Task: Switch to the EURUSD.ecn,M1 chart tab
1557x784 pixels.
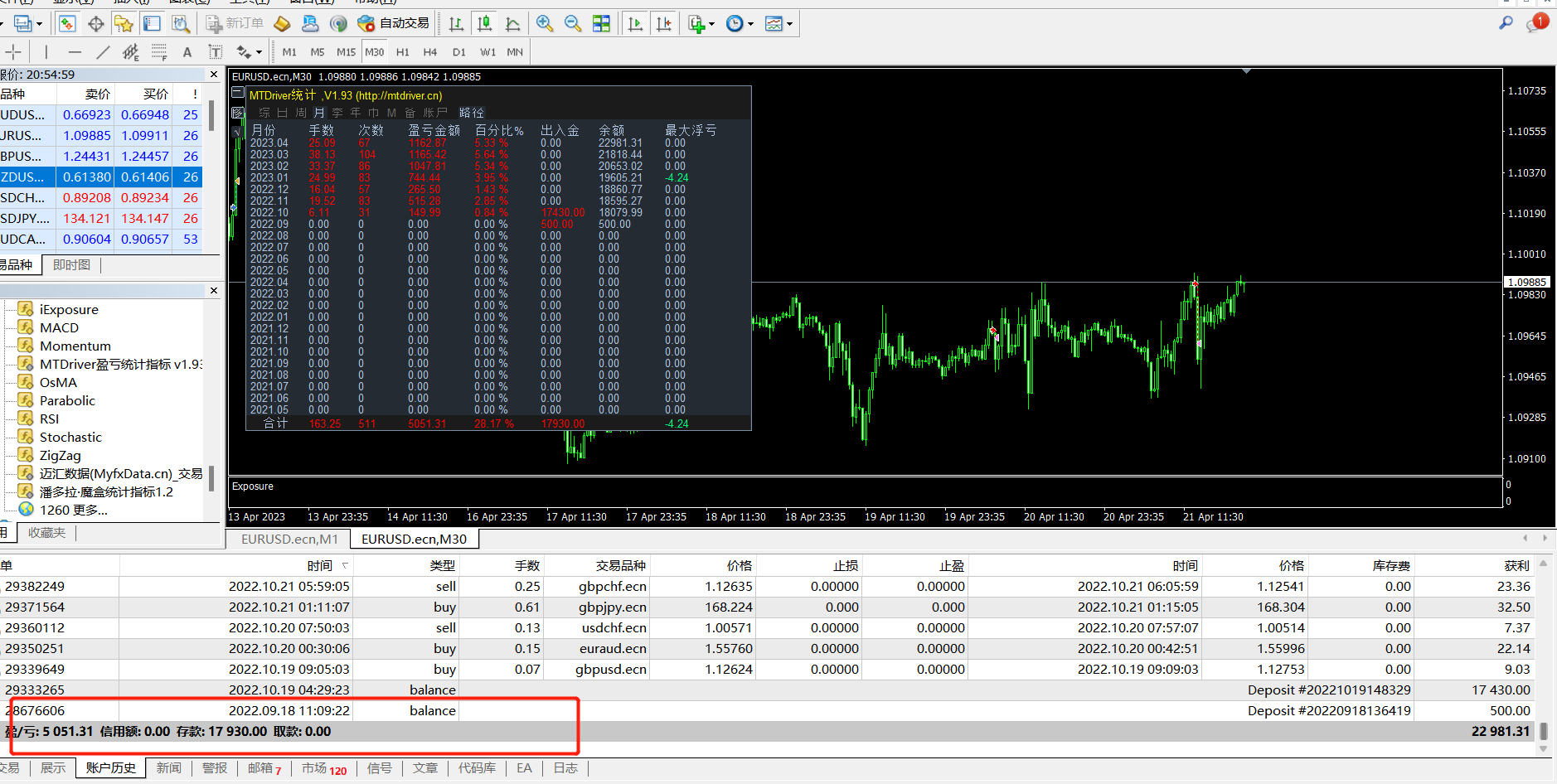Action: point(289,540)
